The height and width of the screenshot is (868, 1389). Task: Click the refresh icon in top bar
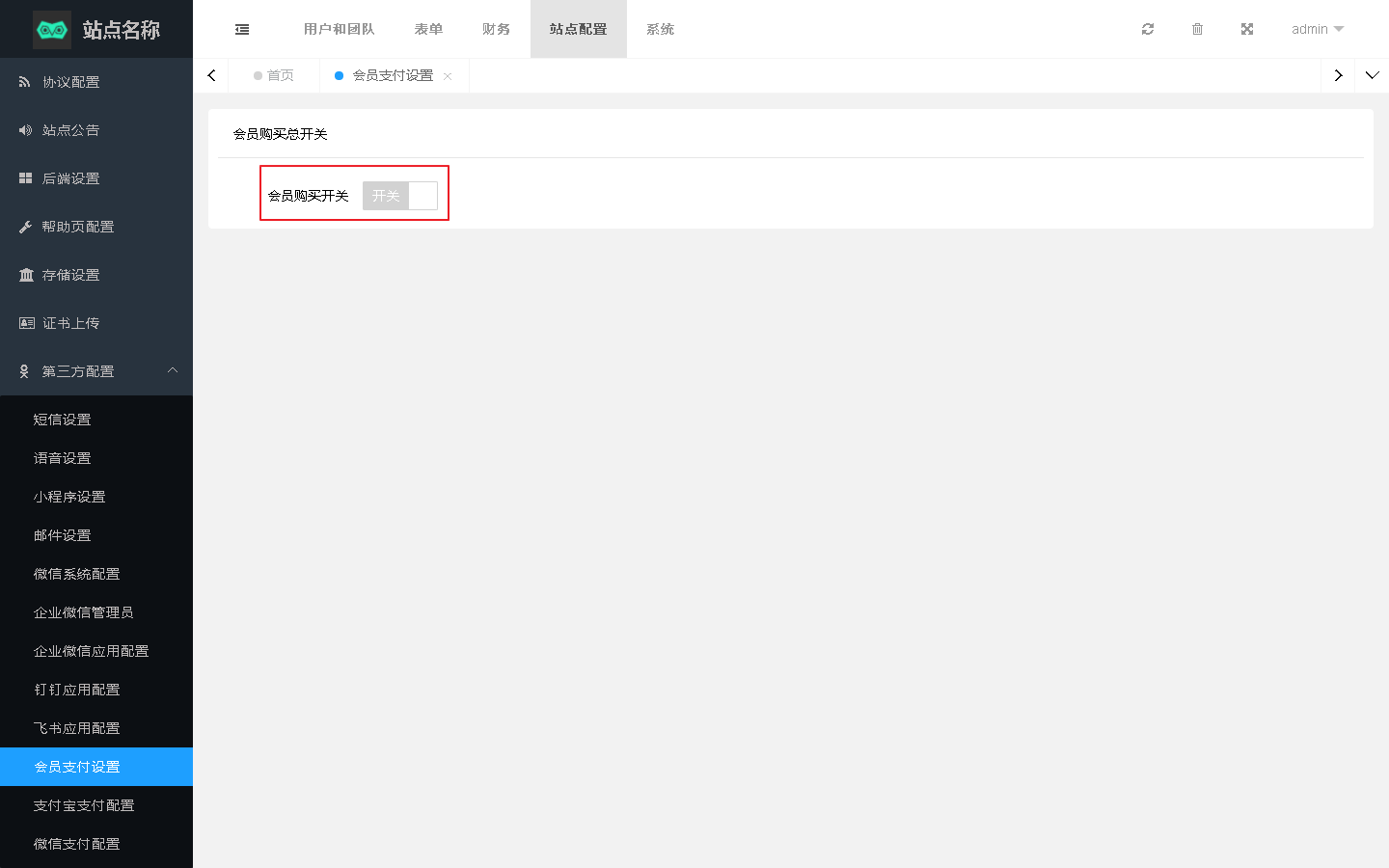pyautogui.click(x=1148, y=29)
